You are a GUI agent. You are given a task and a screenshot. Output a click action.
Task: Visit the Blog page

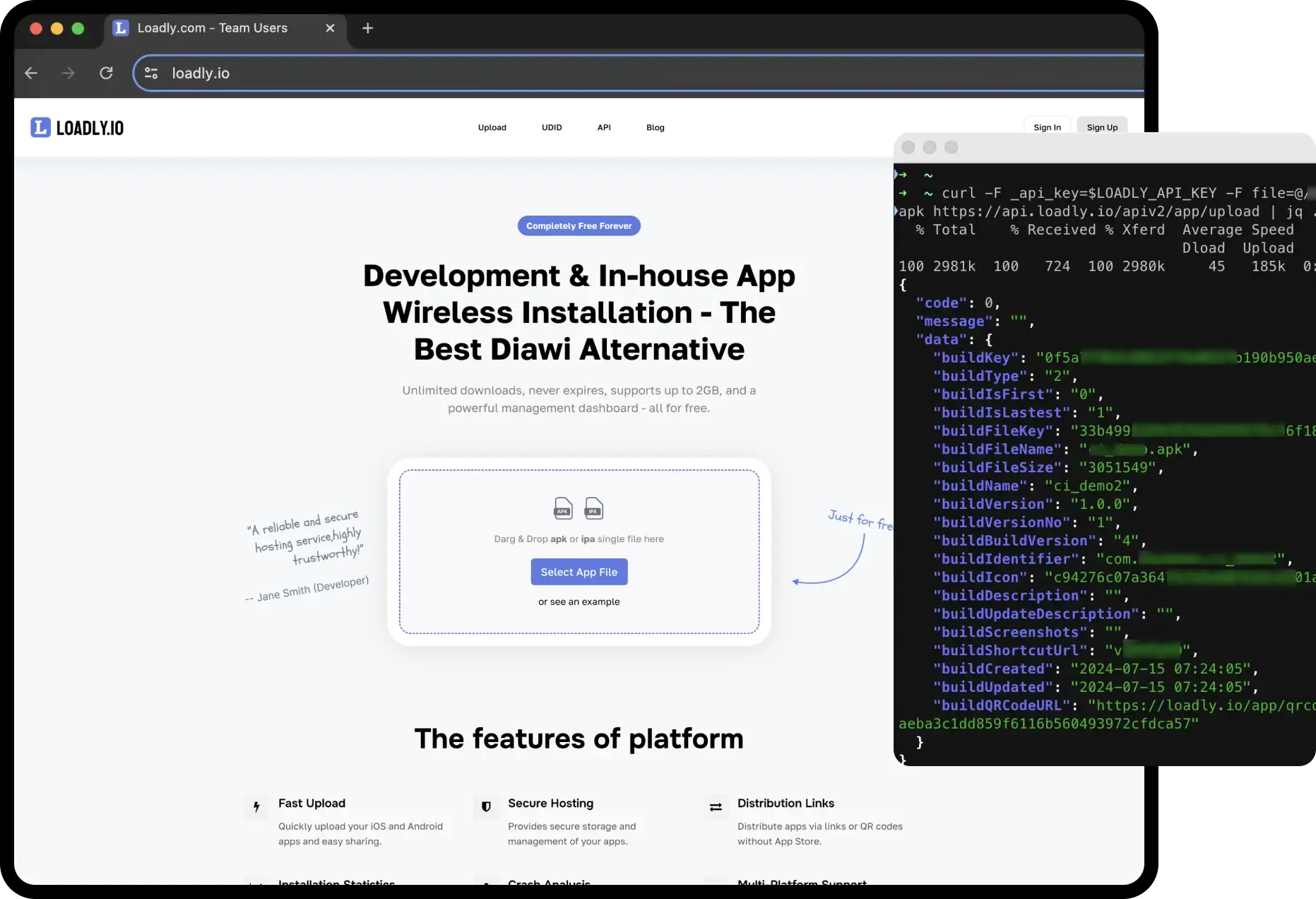click(655, 128)
